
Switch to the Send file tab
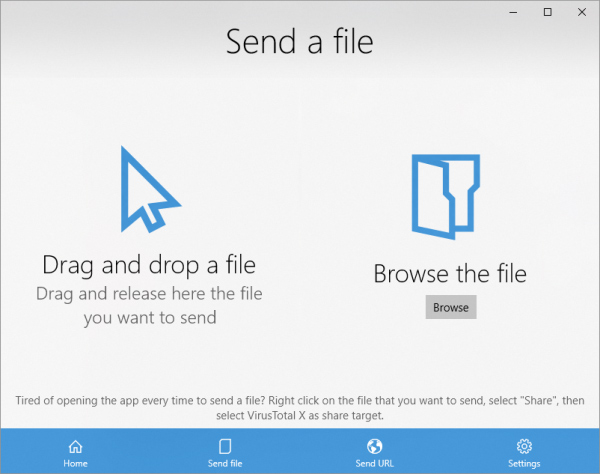pos(225,453)
